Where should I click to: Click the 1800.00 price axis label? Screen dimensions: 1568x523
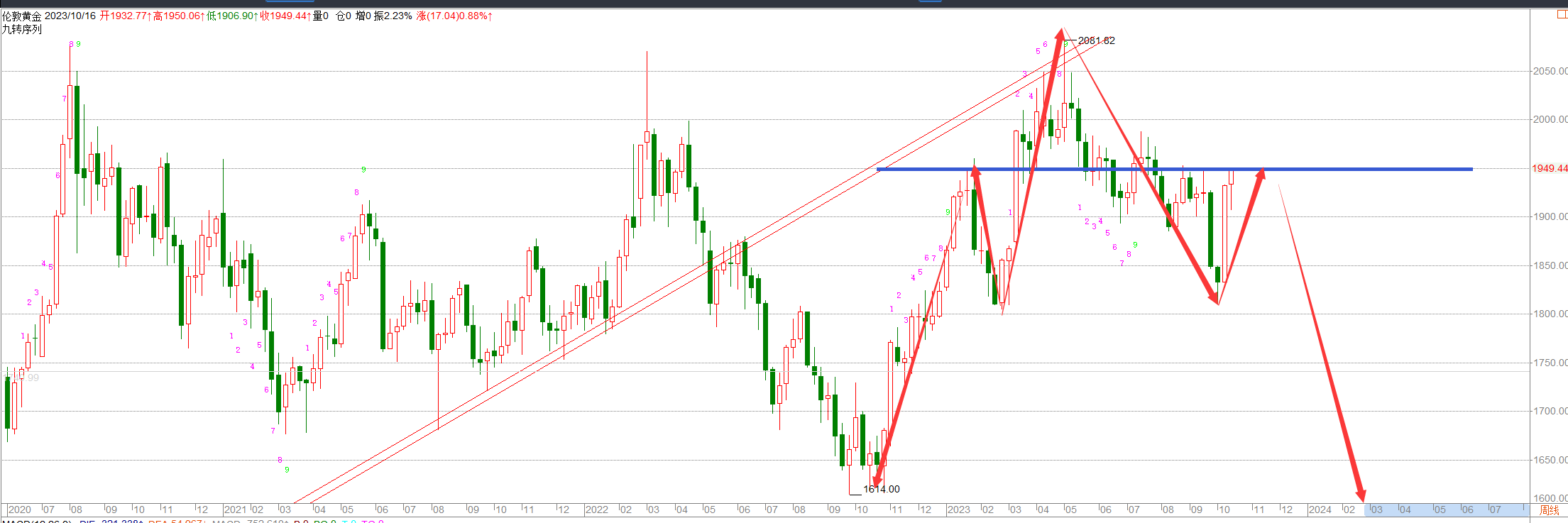click(x=1550, y=314)
